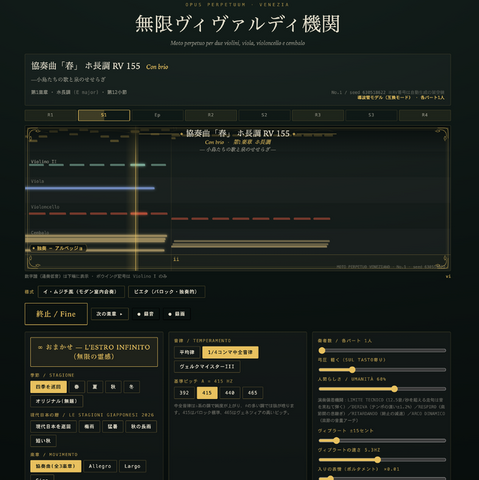Click the Violoncello track label
The height and width of the screenshot is (480, 479).
(45, 207)
